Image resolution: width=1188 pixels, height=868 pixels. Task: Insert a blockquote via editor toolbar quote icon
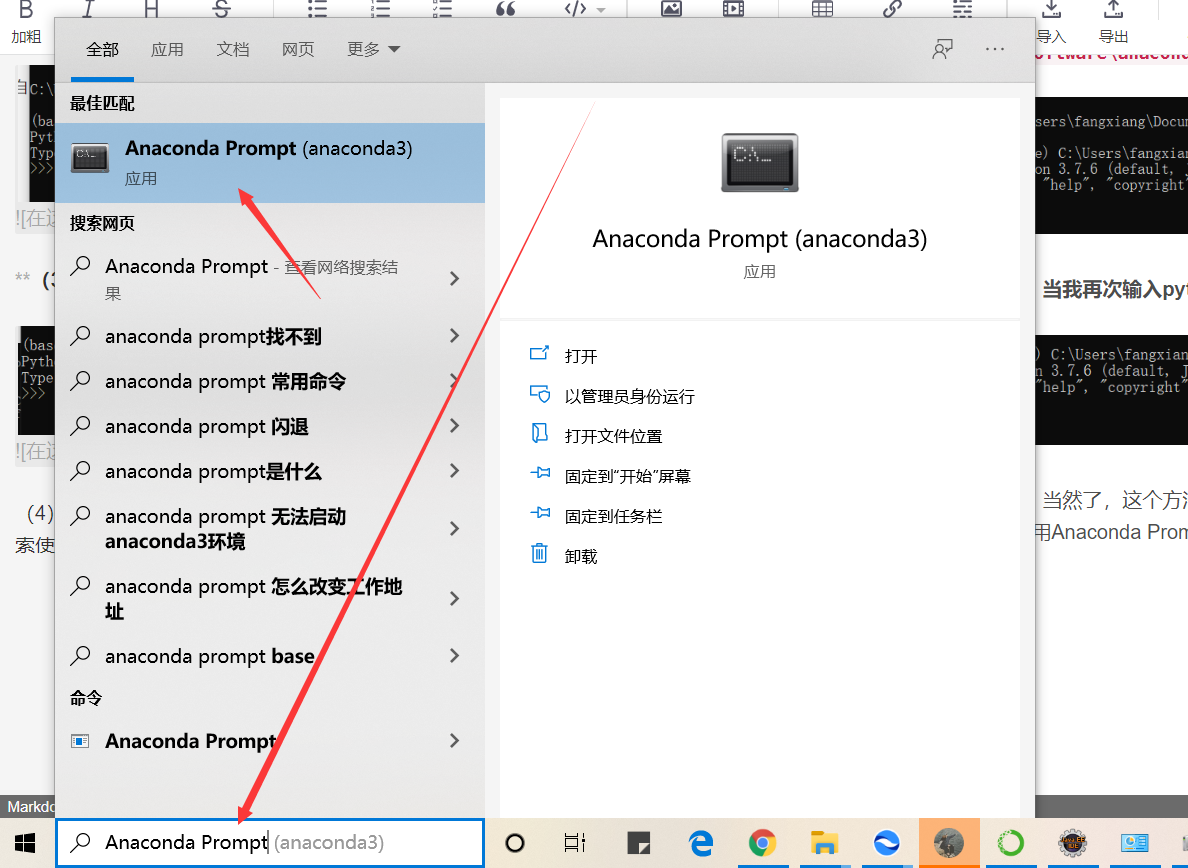(x=505, y=9)
